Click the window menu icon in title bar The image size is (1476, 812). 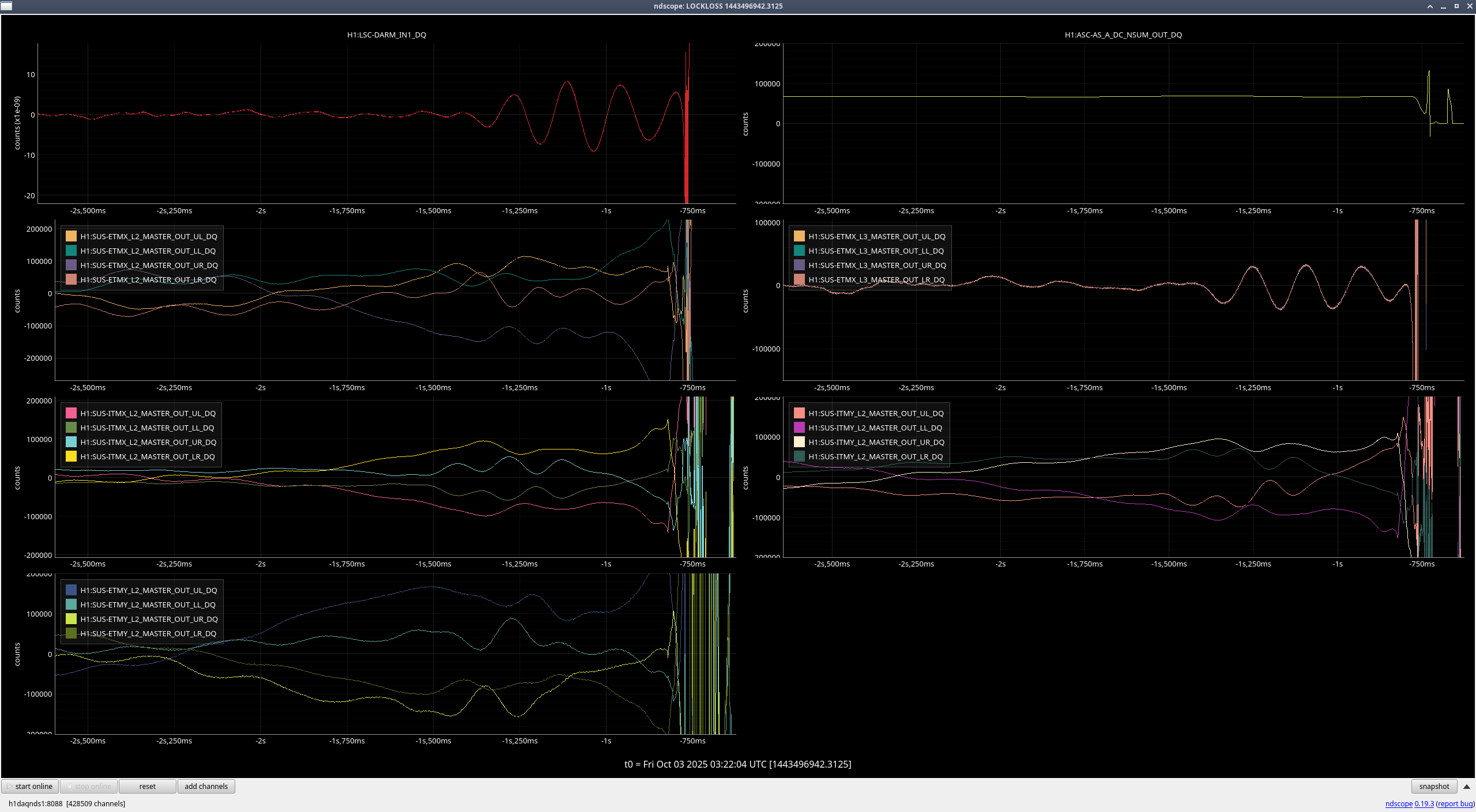(6, 6)
